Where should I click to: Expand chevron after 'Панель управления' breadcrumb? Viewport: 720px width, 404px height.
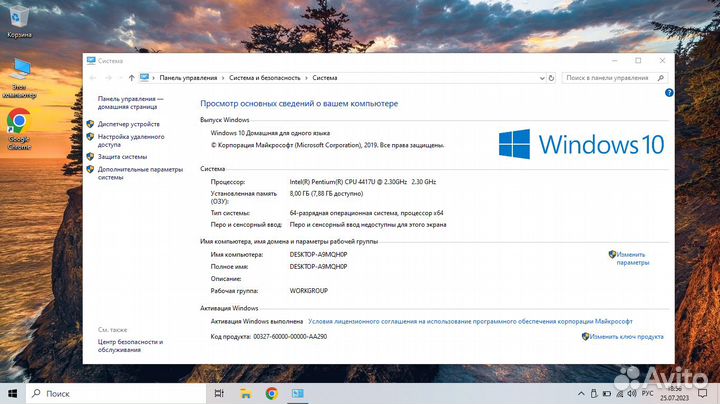(223, 78)
